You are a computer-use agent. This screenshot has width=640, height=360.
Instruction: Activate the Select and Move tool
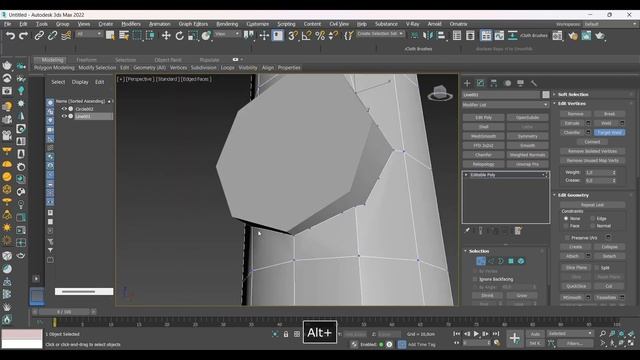coord(166,36)
